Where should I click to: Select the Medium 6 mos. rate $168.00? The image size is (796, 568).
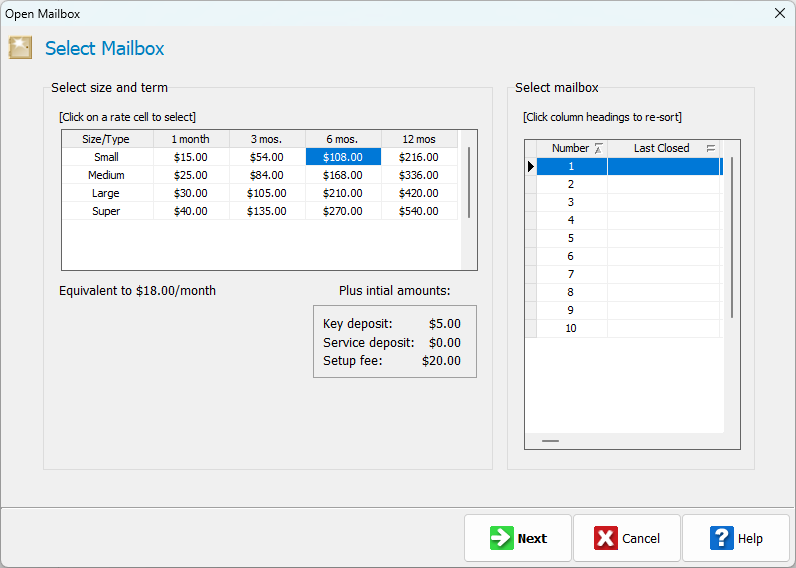[343, 175]
